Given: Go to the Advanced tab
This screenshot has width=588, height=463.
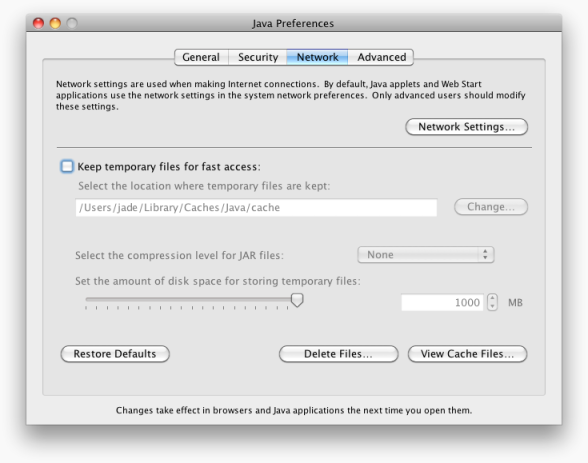Looking at the screenshot, I should 381,57.
